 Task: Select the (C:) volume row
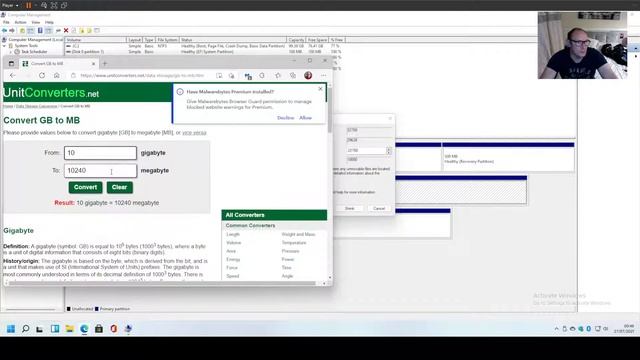pos(204,46)
